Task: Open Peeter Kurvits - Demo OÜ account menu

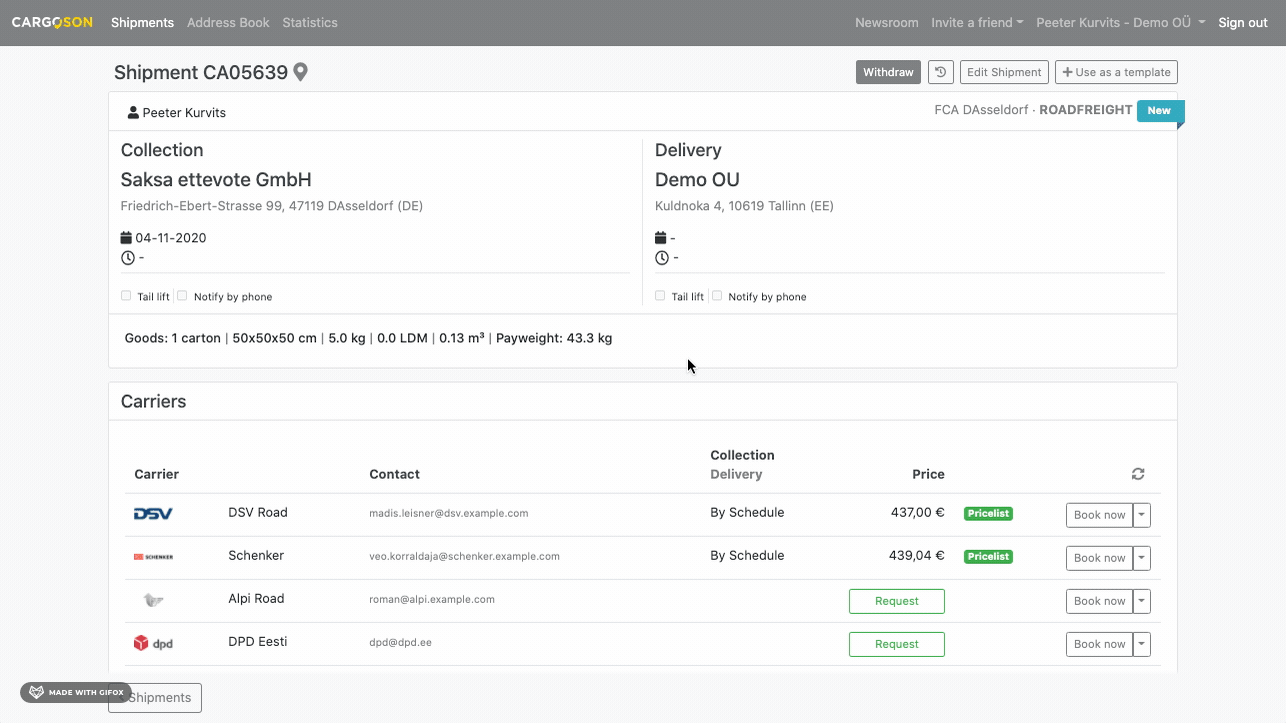Action: coord(1120,22)
